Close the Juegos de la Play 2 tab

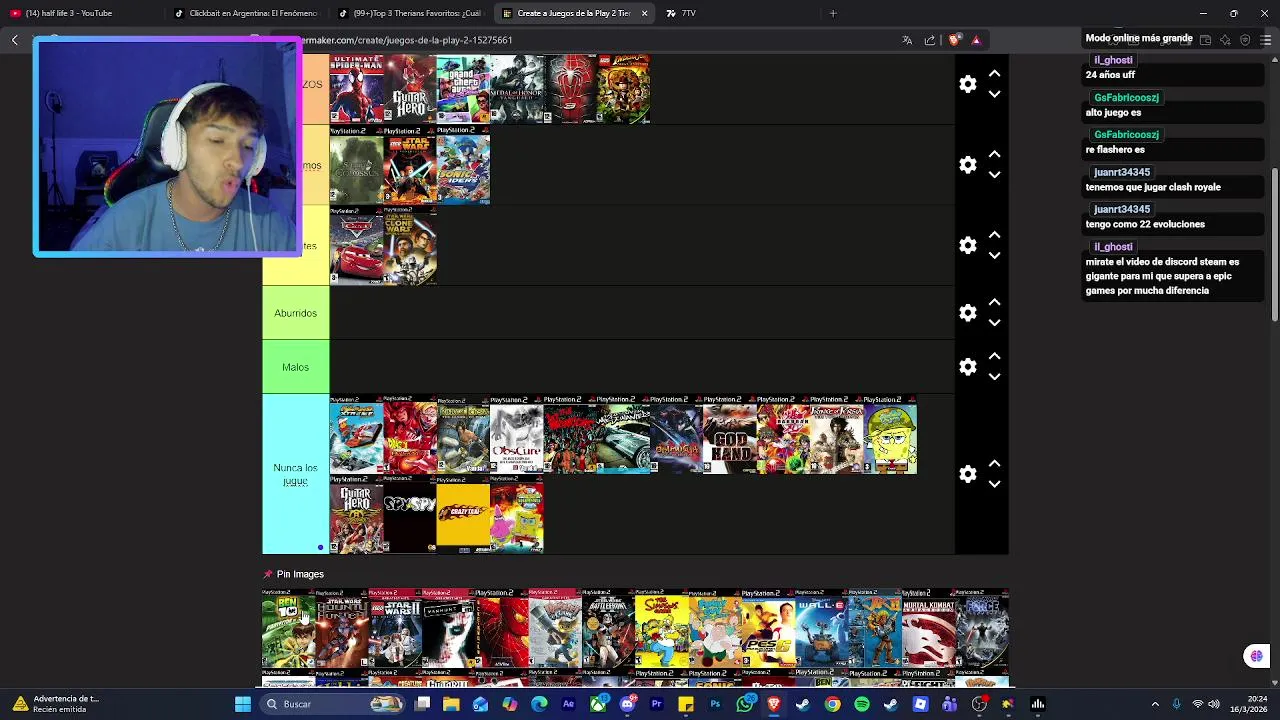tap(644, 13)
